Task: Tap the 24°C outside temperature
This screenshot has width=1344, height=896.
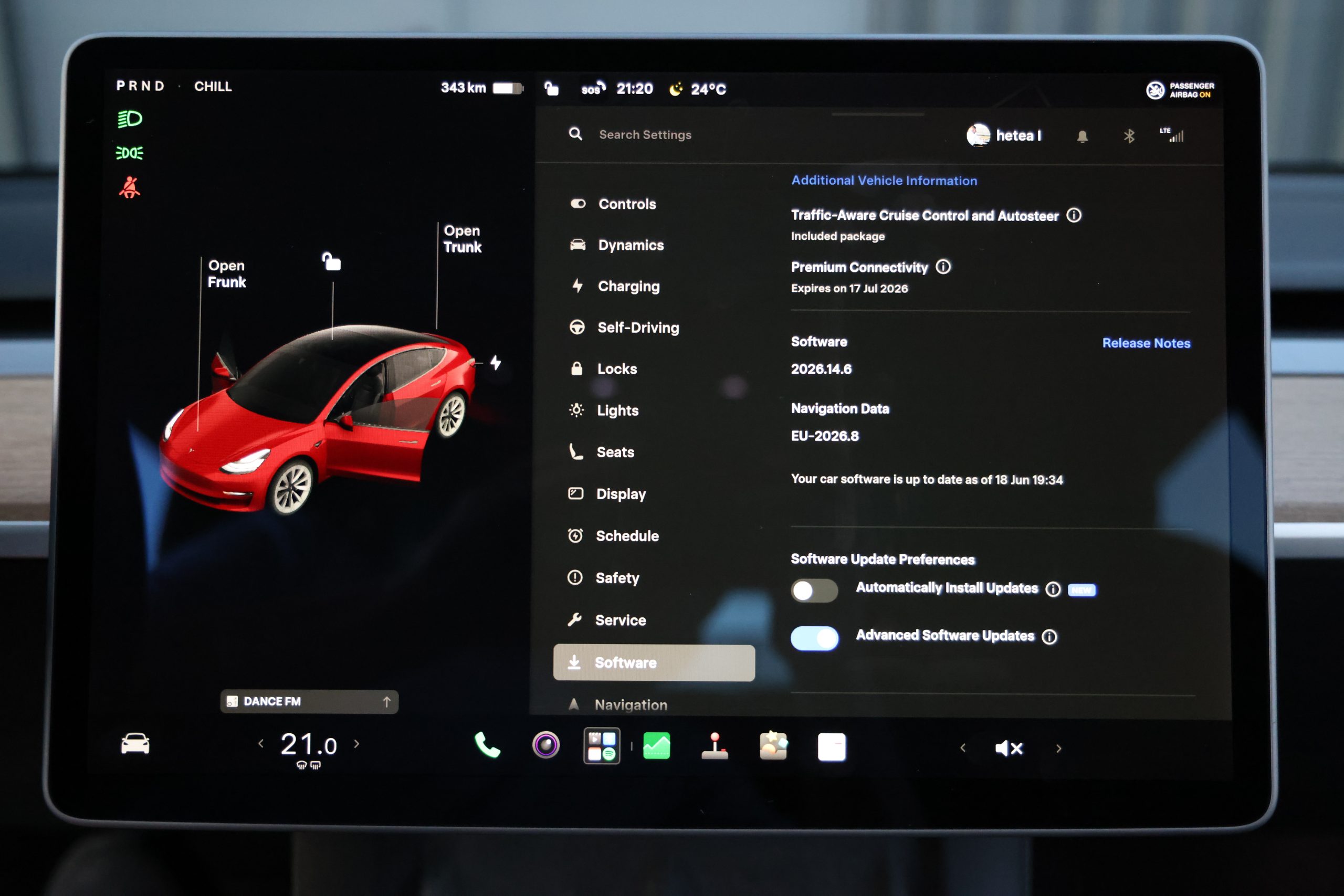Action: (x=709, y=89)
